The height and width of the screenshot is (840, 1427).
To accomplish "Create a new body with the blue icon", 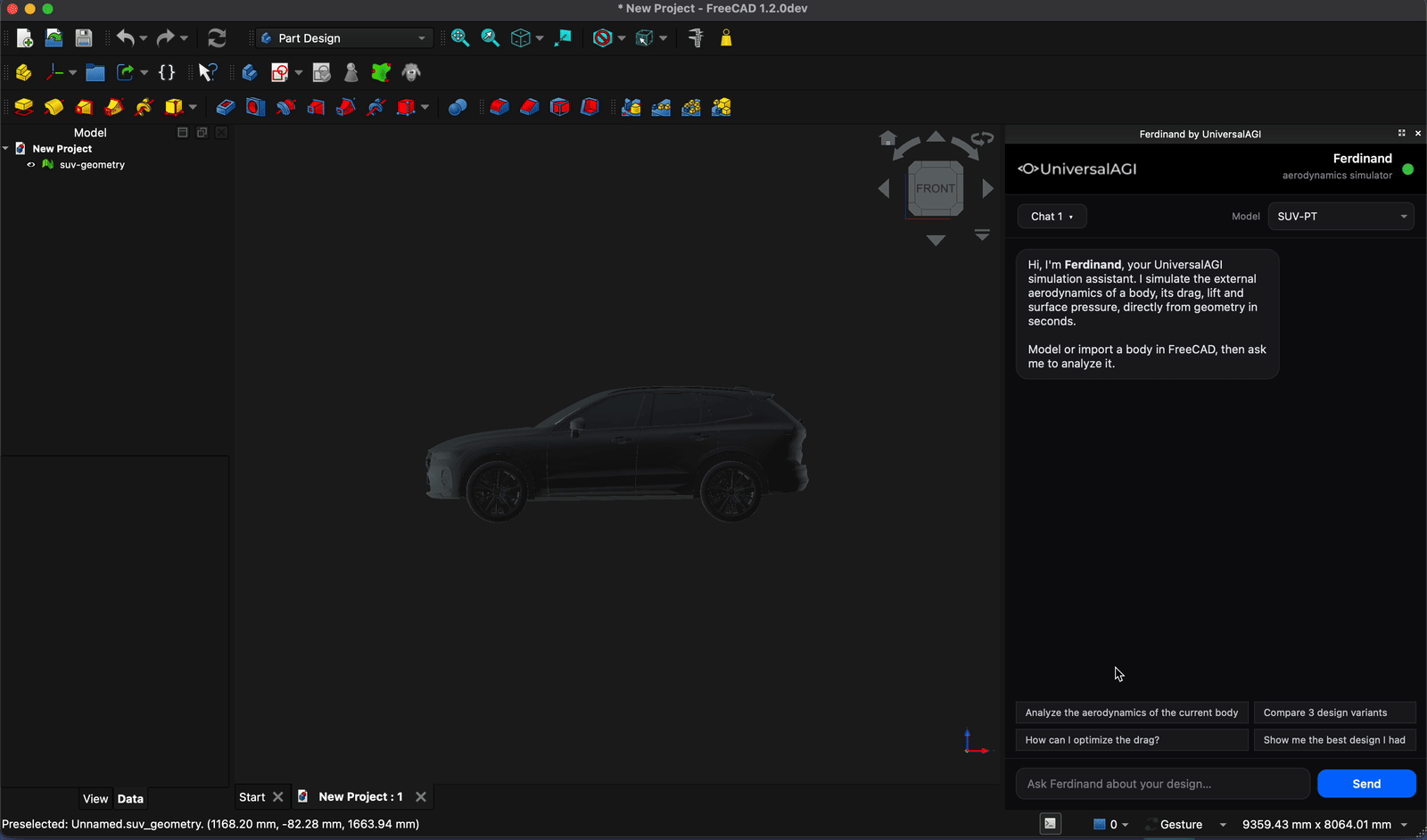I will click(x=250, y=72).
